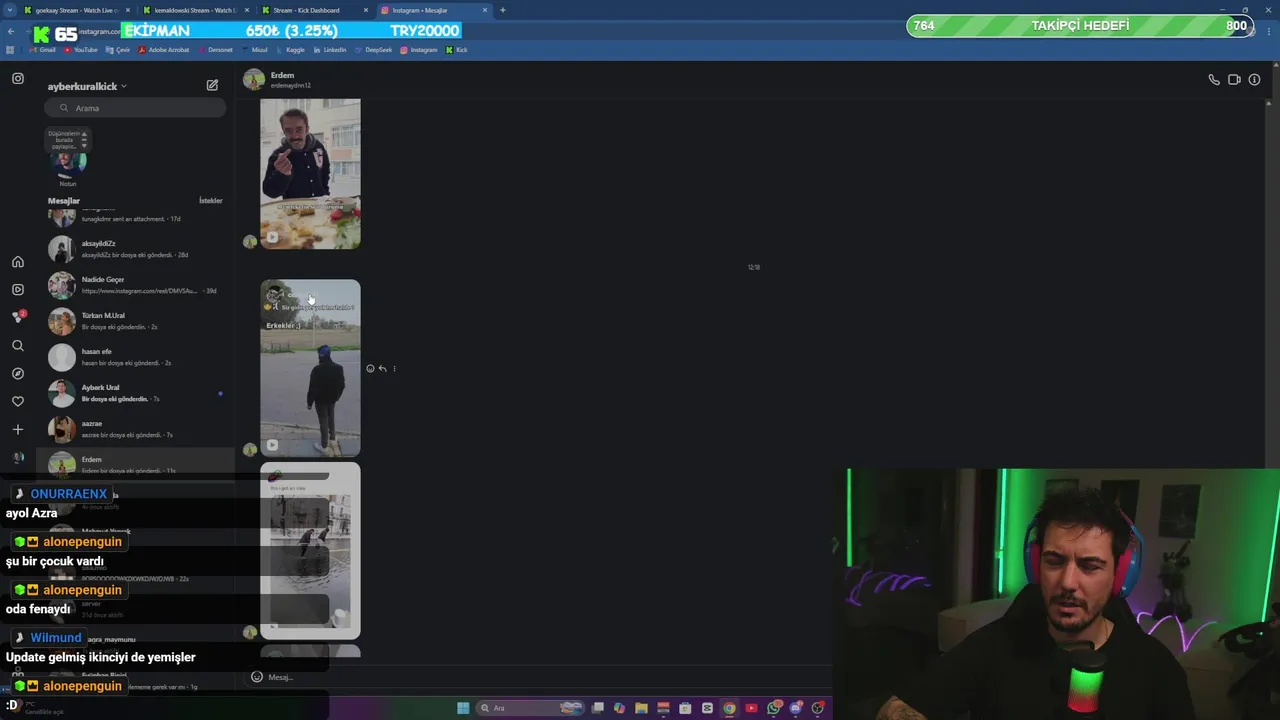Click the Instagram logo in the sidebar
Viewport: 1280px width, 720px height.
pos(18,78)
